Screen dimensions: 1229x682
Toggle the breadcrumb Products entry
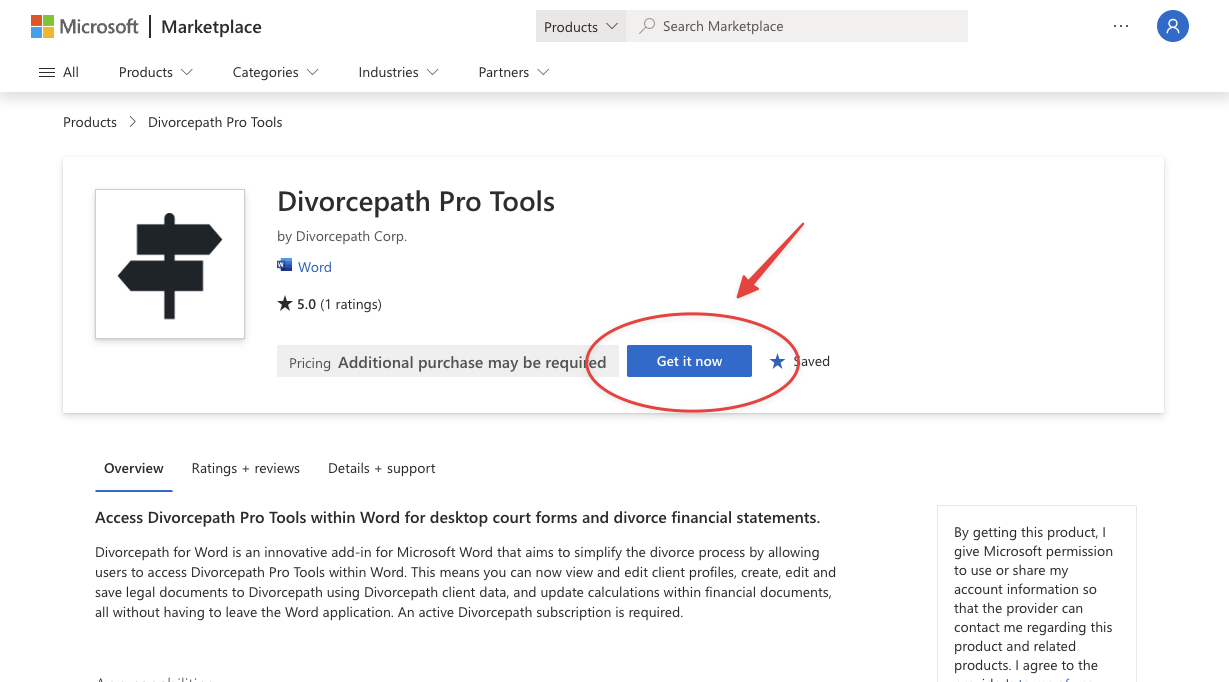tap(89, 122)
